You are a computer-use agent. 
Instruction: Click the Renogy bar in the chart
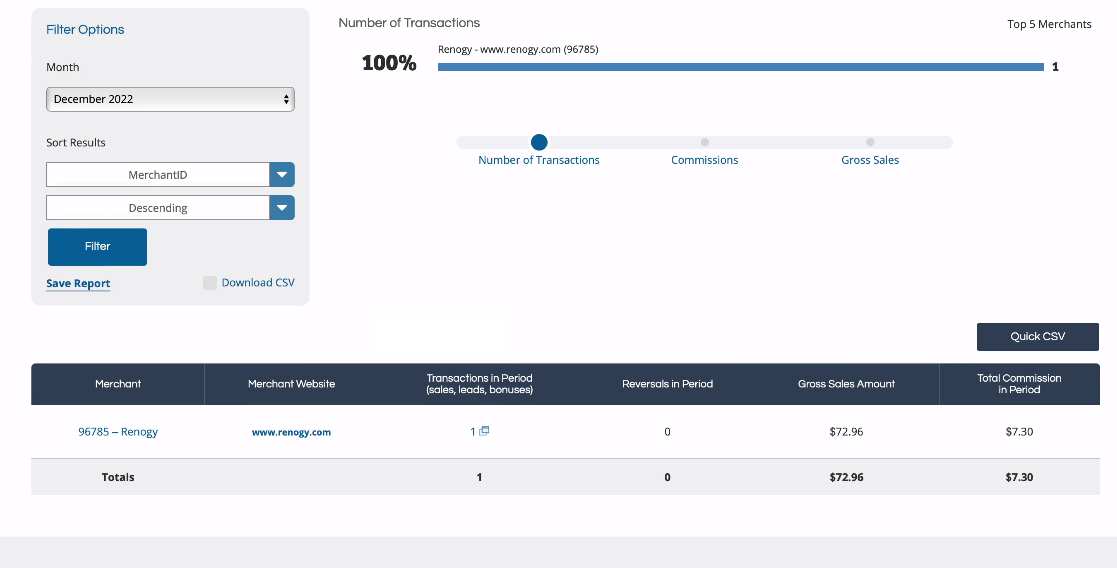click(741, 67)
